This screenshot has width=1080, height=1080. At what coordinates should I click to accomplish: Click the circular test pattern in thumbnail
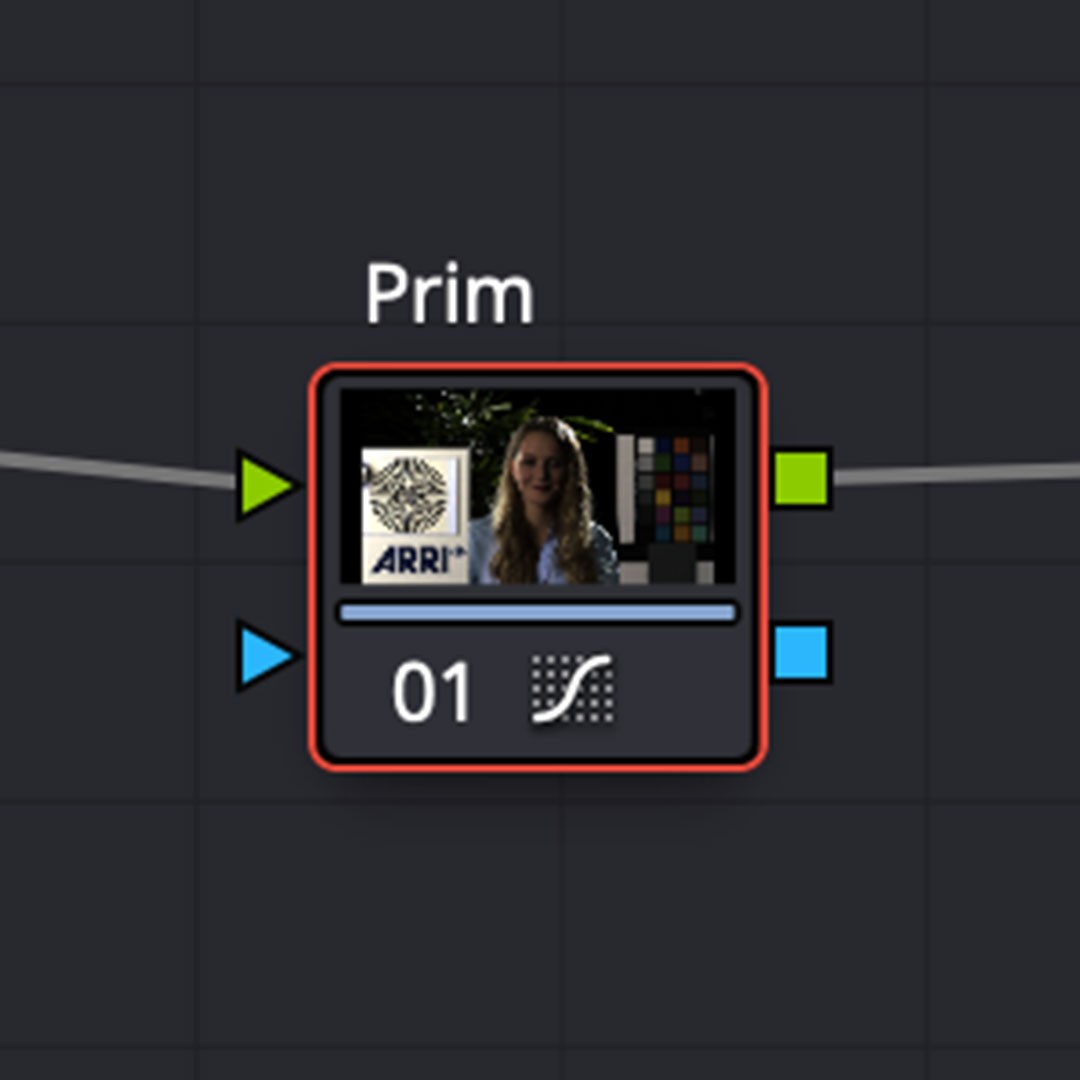click(408, 495)
